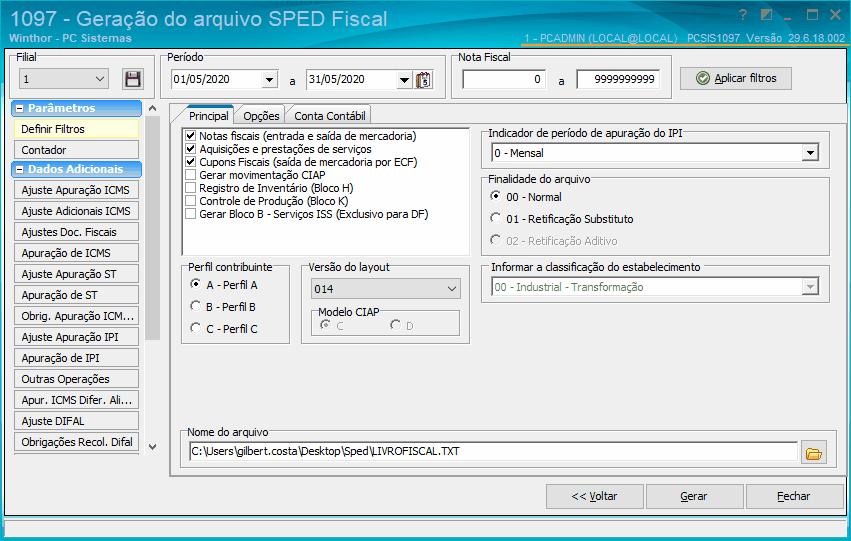Select 01 - Retificação Substituto option

pyautogui.click(x=495, y=218)
